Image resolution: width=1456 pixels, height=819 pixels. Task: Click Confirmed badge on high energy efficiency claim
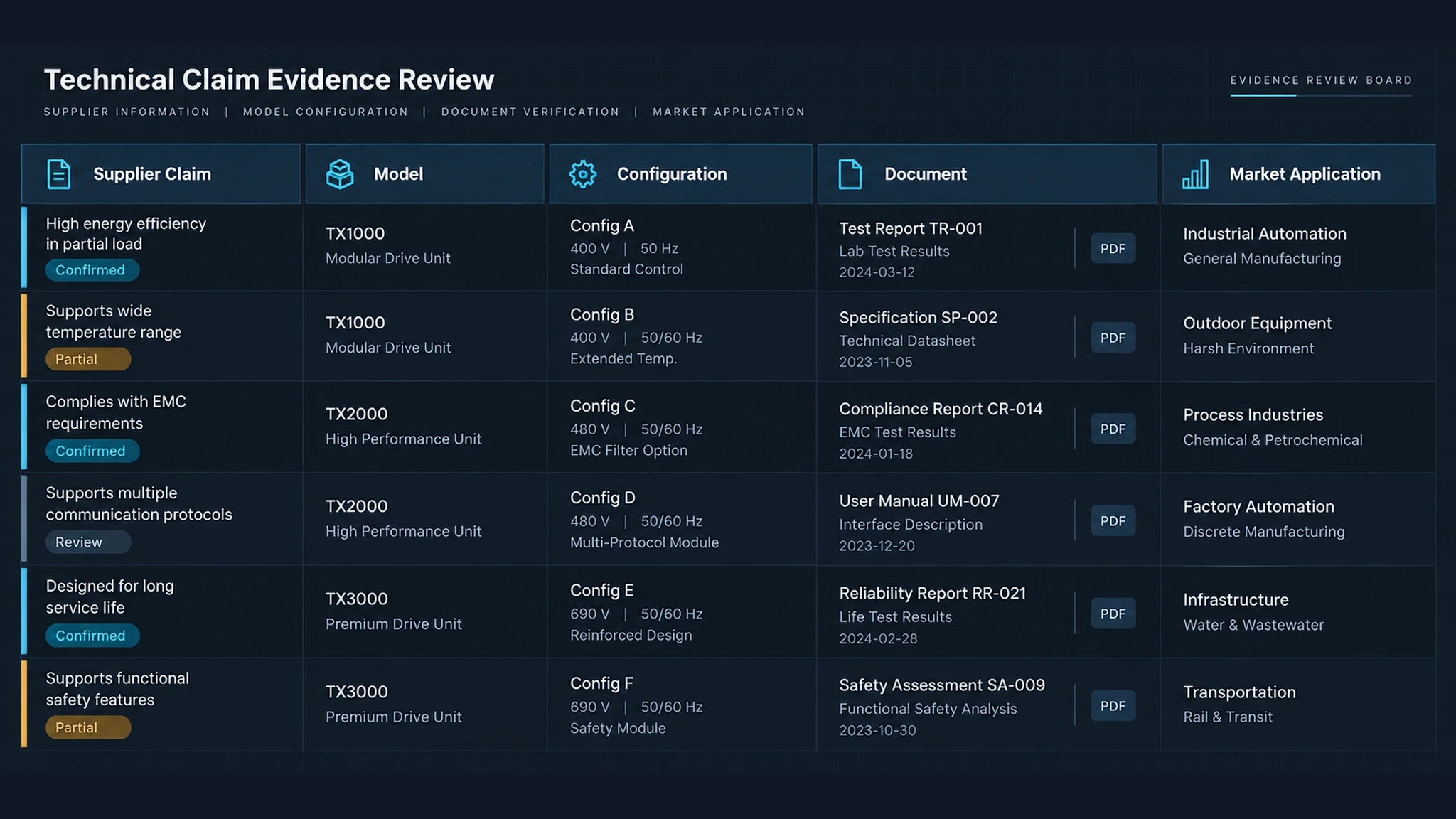92,270
